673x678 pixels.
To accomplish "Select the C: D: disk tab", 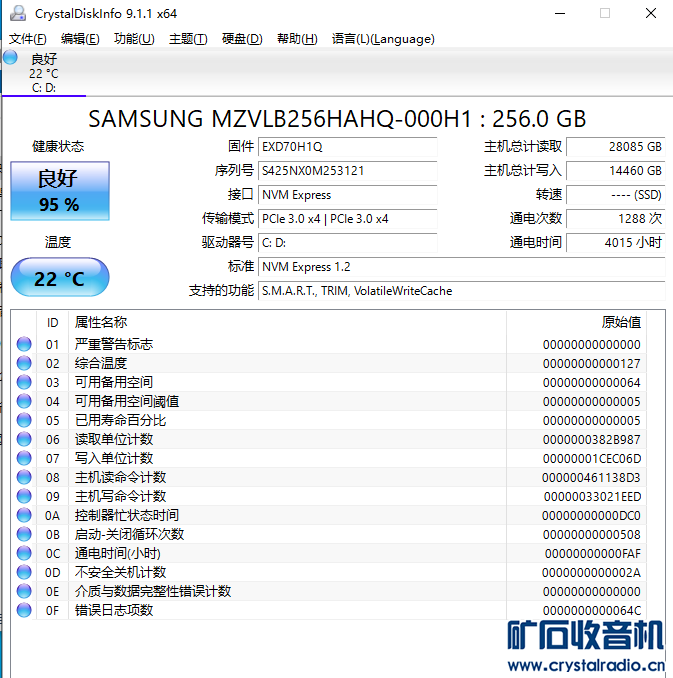I will tap(44, 72).
